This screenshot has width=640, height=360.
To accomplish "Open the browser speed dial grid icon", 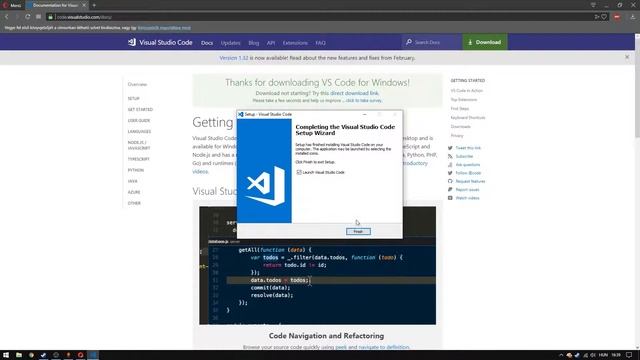I will (x=38, y=17).
